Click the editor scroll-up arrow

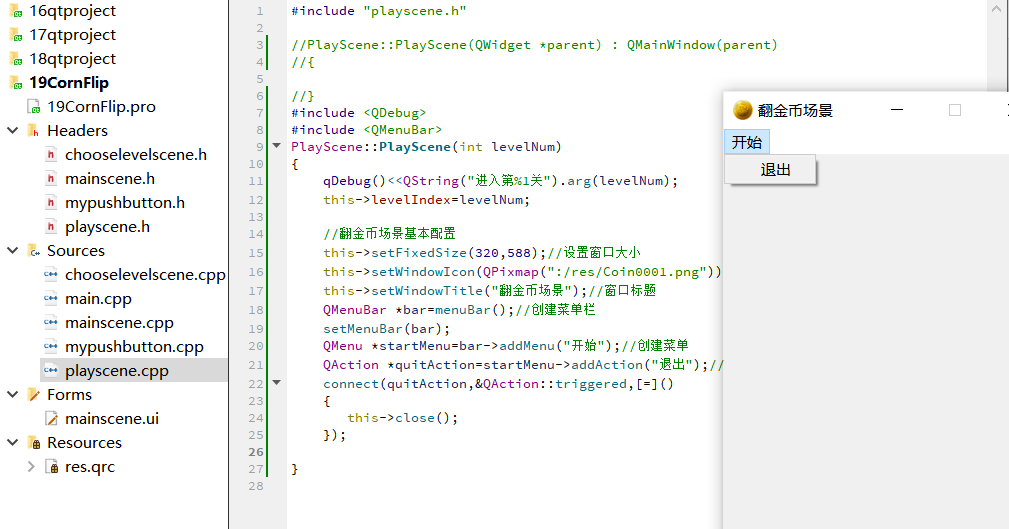tap(996, 8)
